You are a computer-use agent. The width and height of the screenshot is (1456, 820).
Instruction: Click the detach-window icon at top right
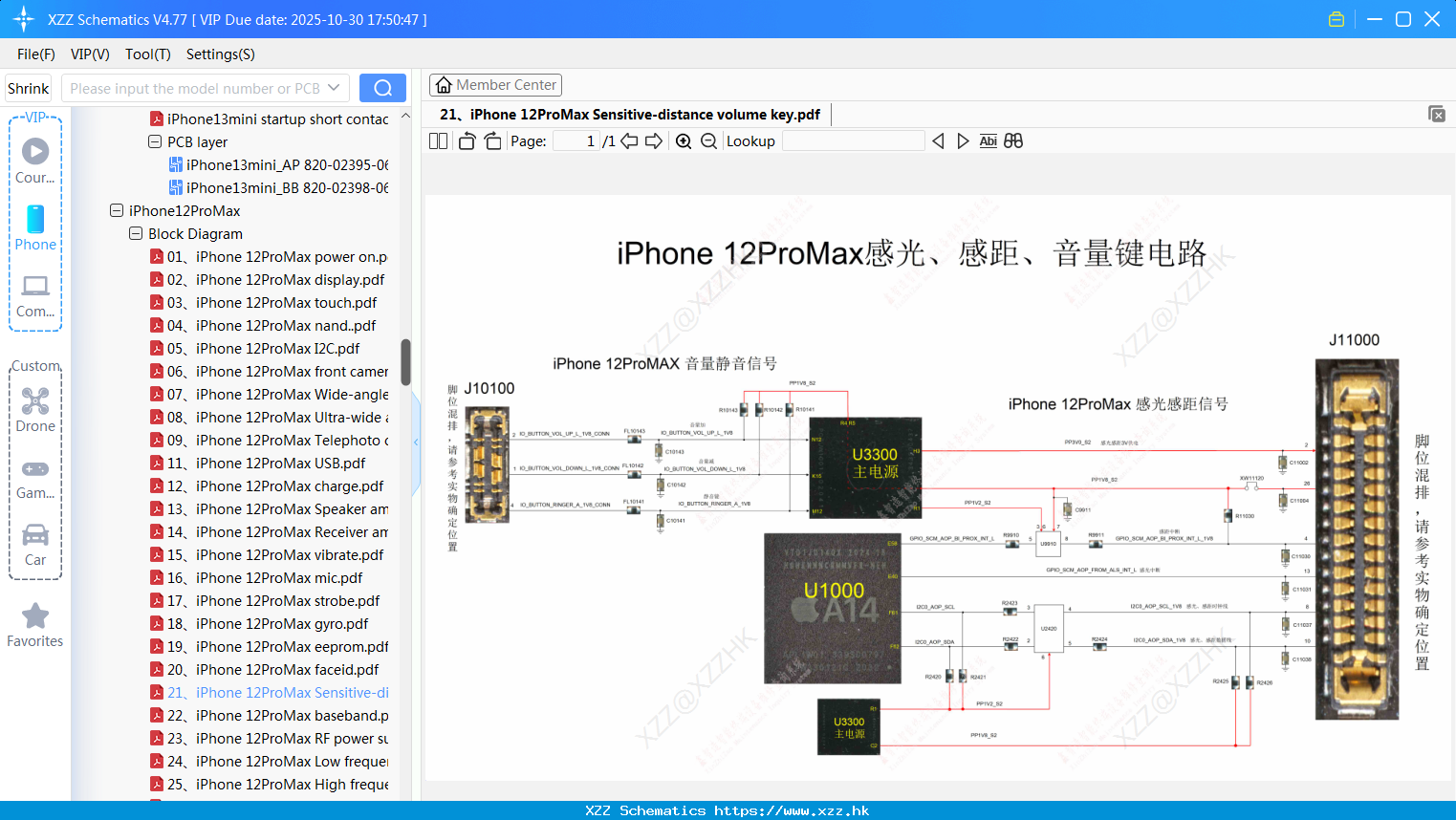coord(1437,114)
